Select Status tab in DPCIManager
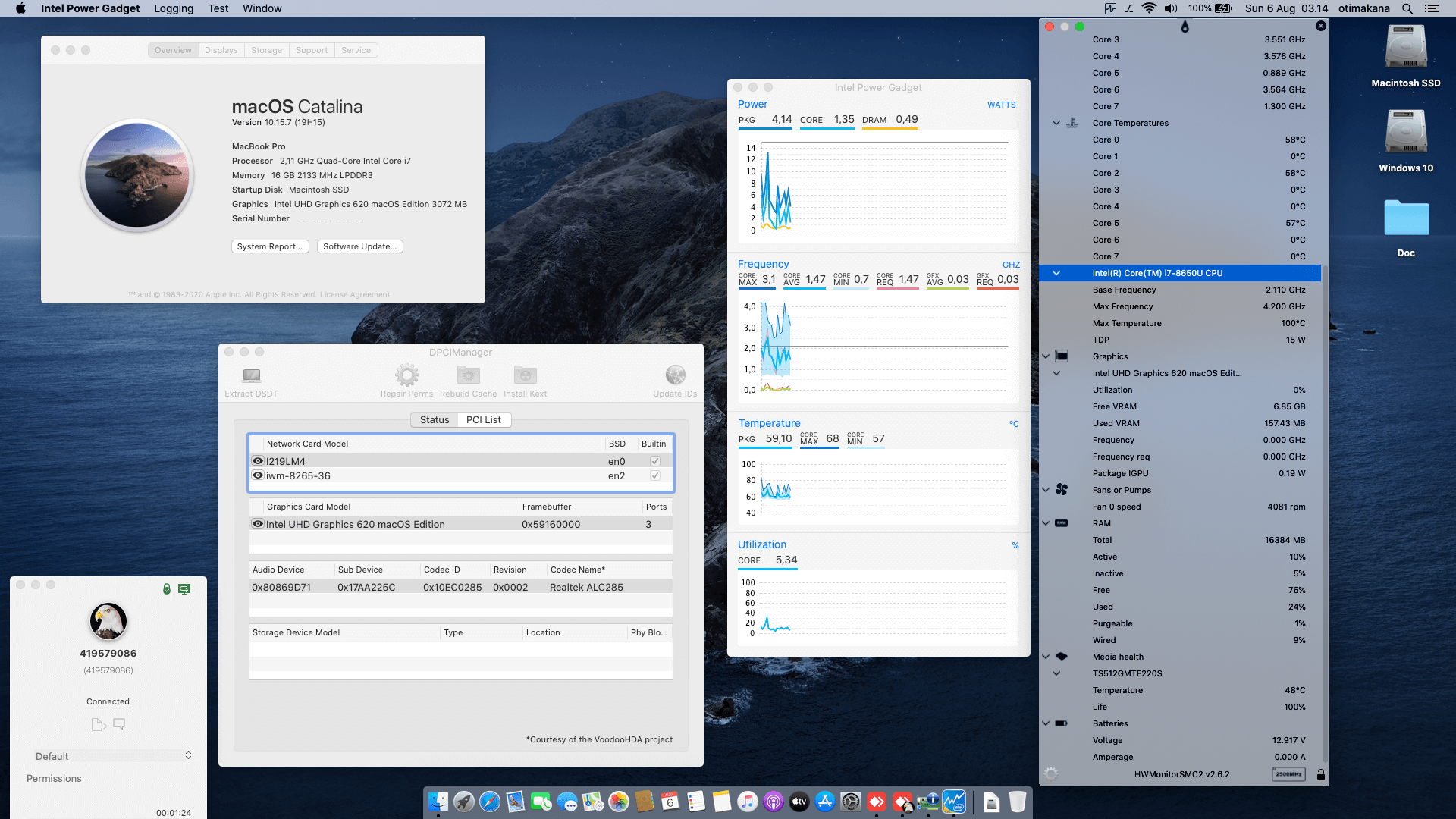 pos(435,419)
